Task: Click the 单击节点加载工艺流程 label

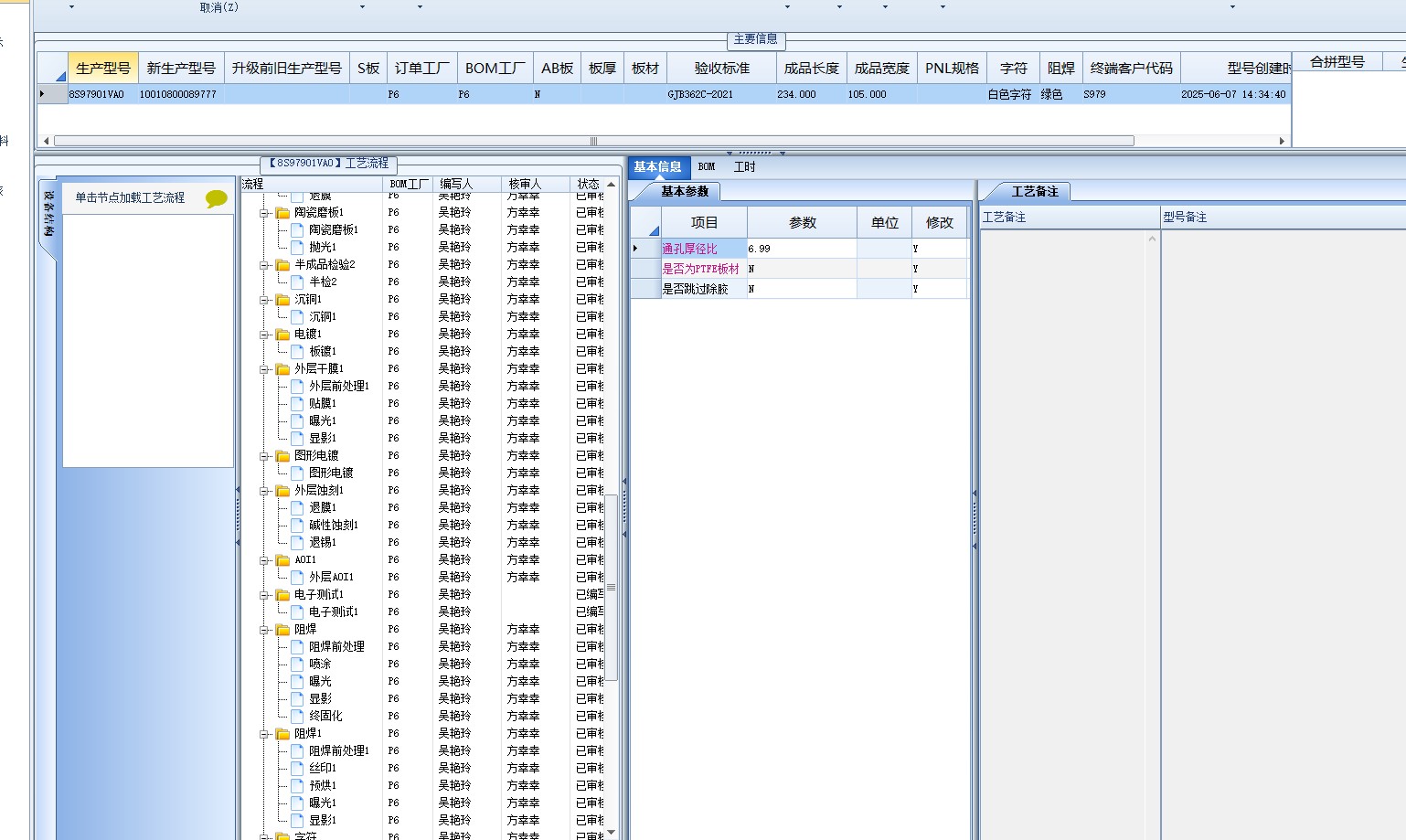Action: pos(130,197)
